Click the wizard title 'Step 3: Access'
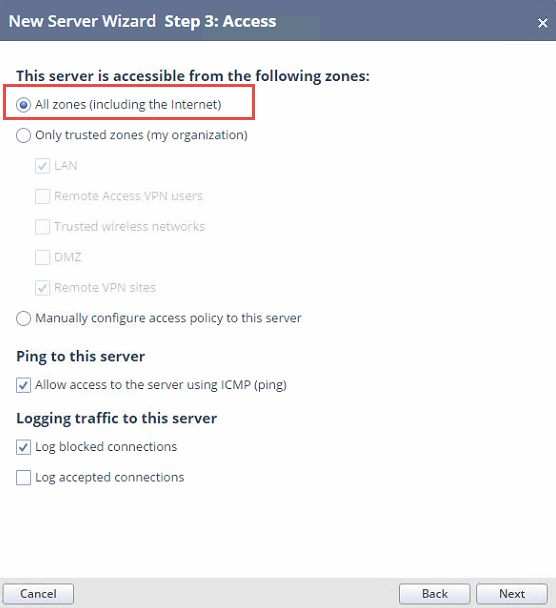The width and height of the screenshot is (556, 608). pyautogui.click(x=220, y=21)
